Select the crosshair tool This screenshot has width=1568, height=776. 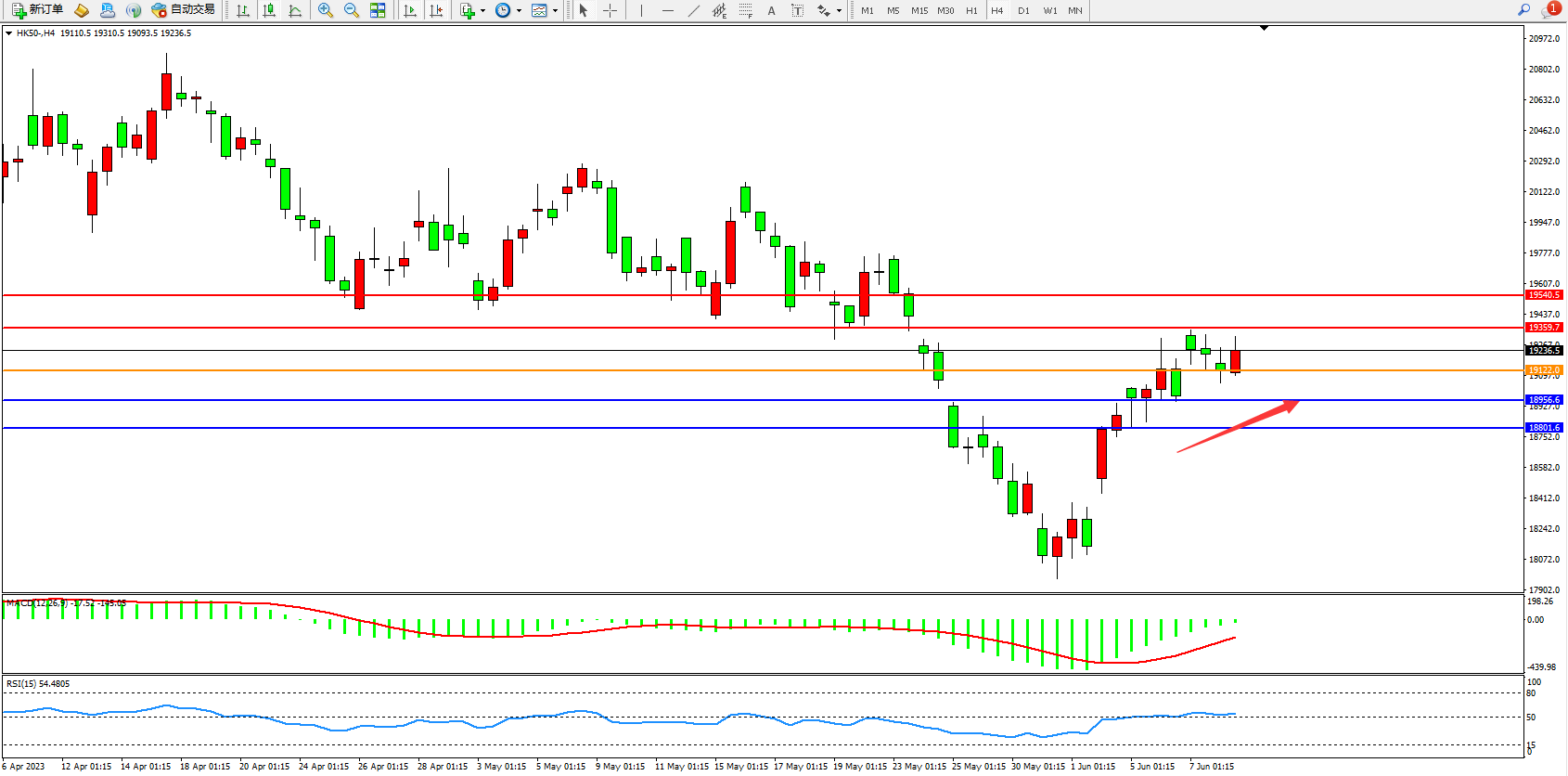pyautogui.click(x=610, y=10)
